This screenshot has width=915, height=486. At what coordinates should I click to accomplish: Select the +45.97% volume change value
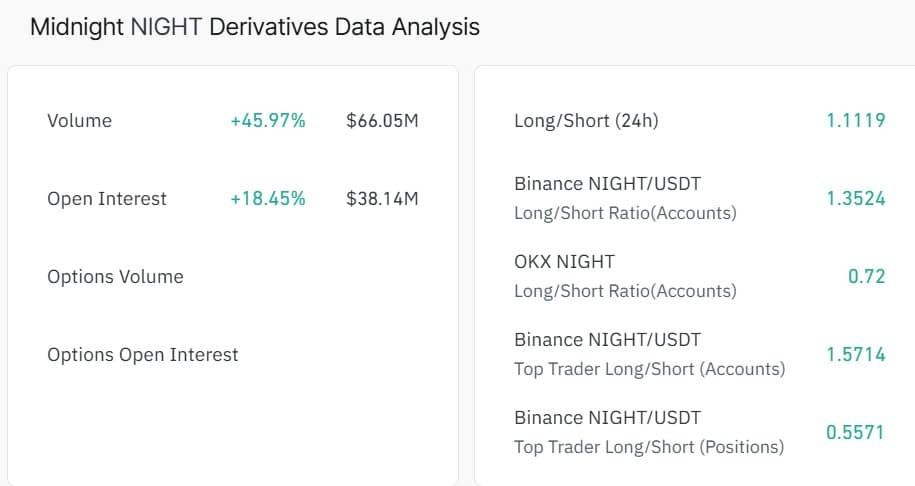tap(267, 121)
